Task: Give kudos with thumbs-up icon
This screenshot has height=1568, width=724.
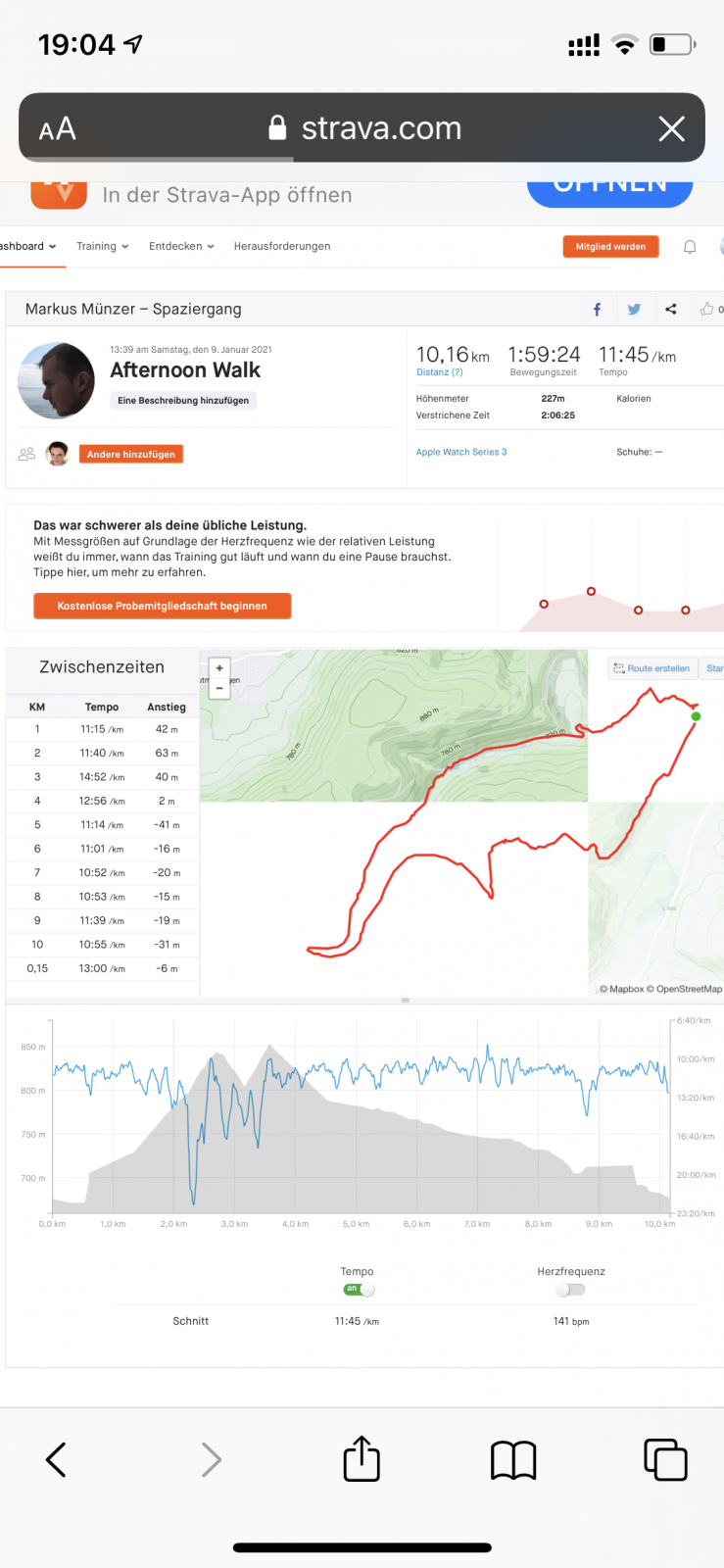Action: 707,310
